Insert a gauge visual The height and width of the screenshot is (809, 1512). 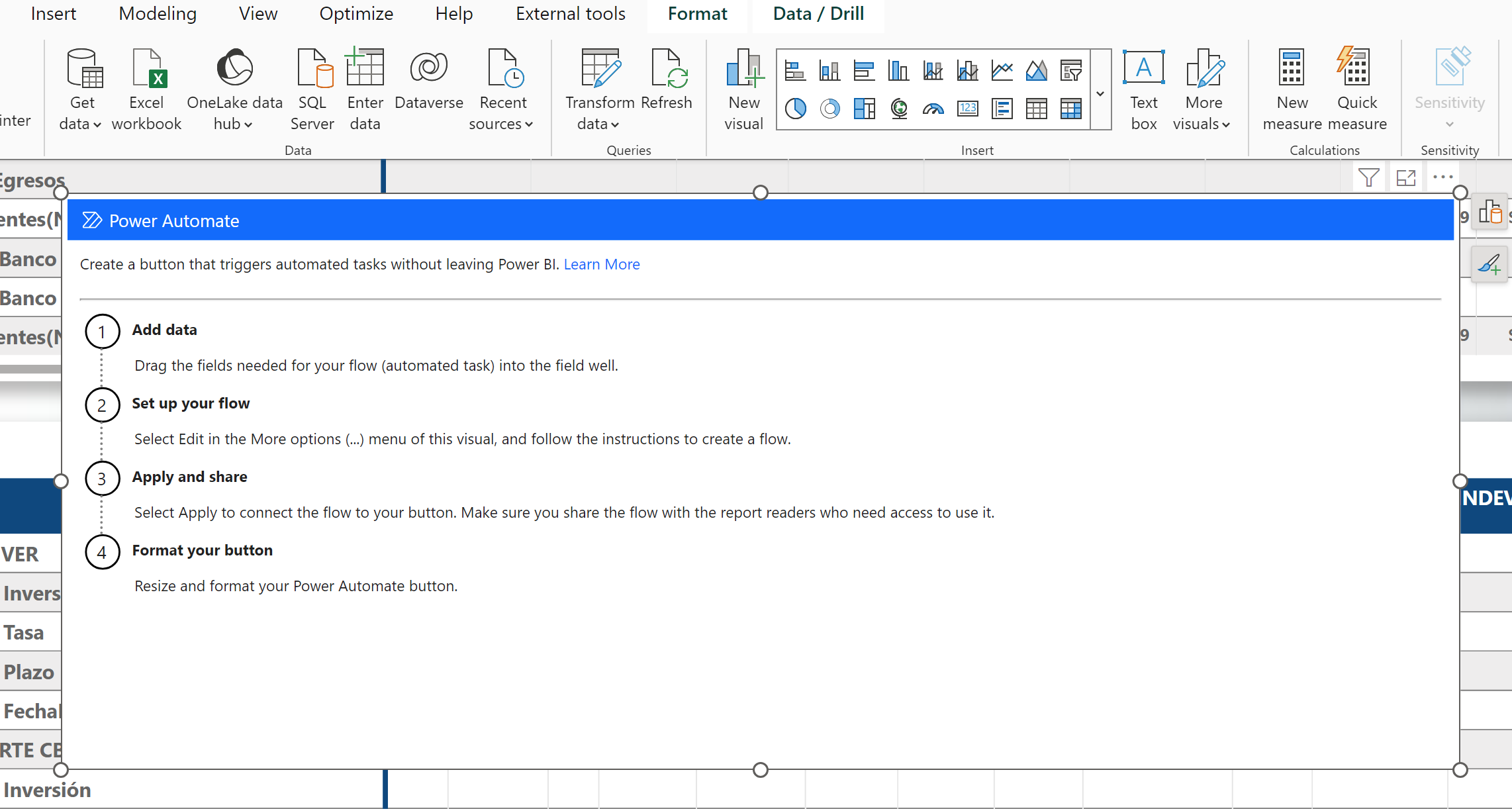pyautogui.click(x=933, y=108)
